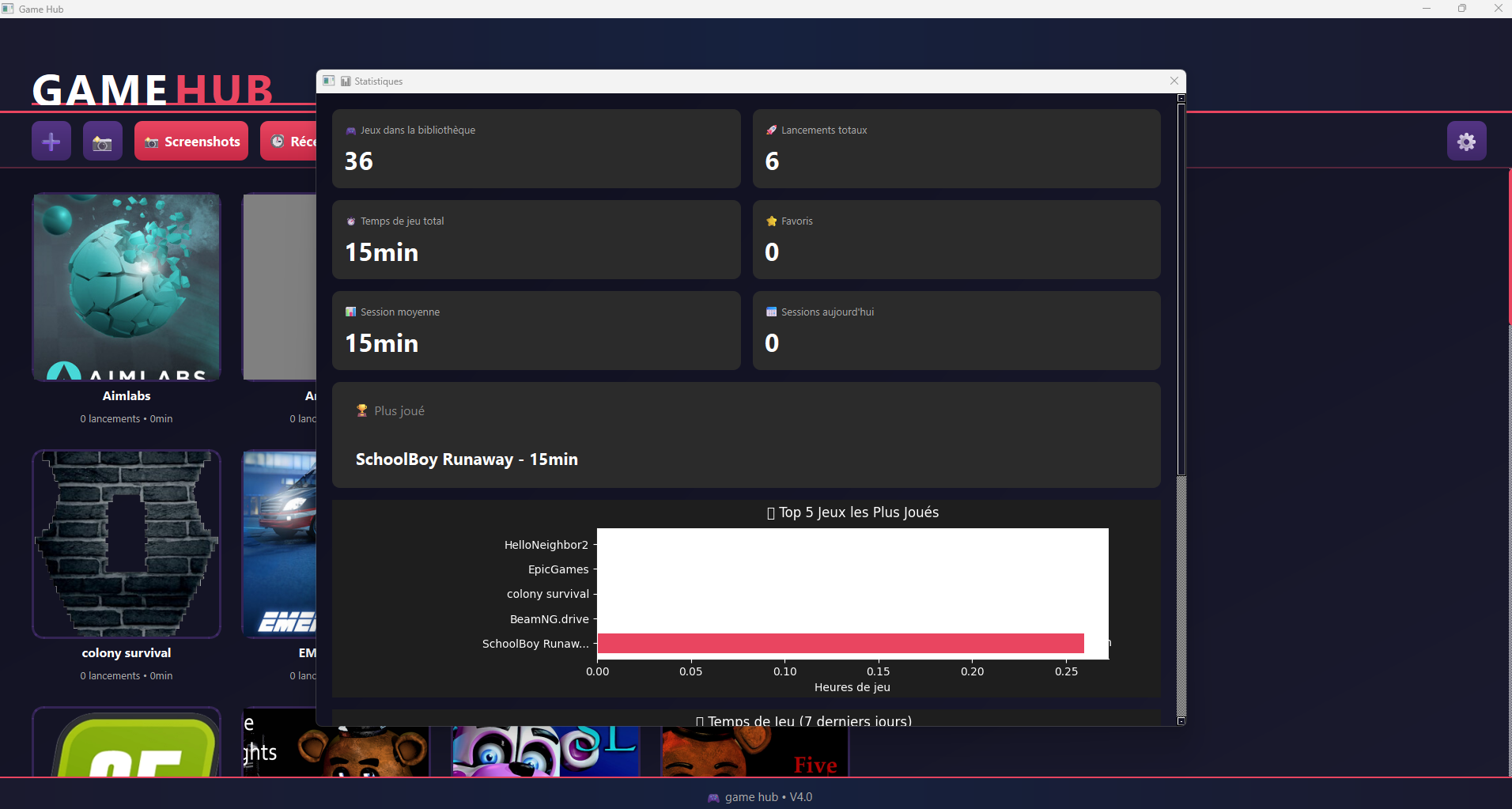The width and height of the screenshot is (1512, 809).
Task: Click the rocket icon beside Lancements totaux
Action: coord(772,130)
